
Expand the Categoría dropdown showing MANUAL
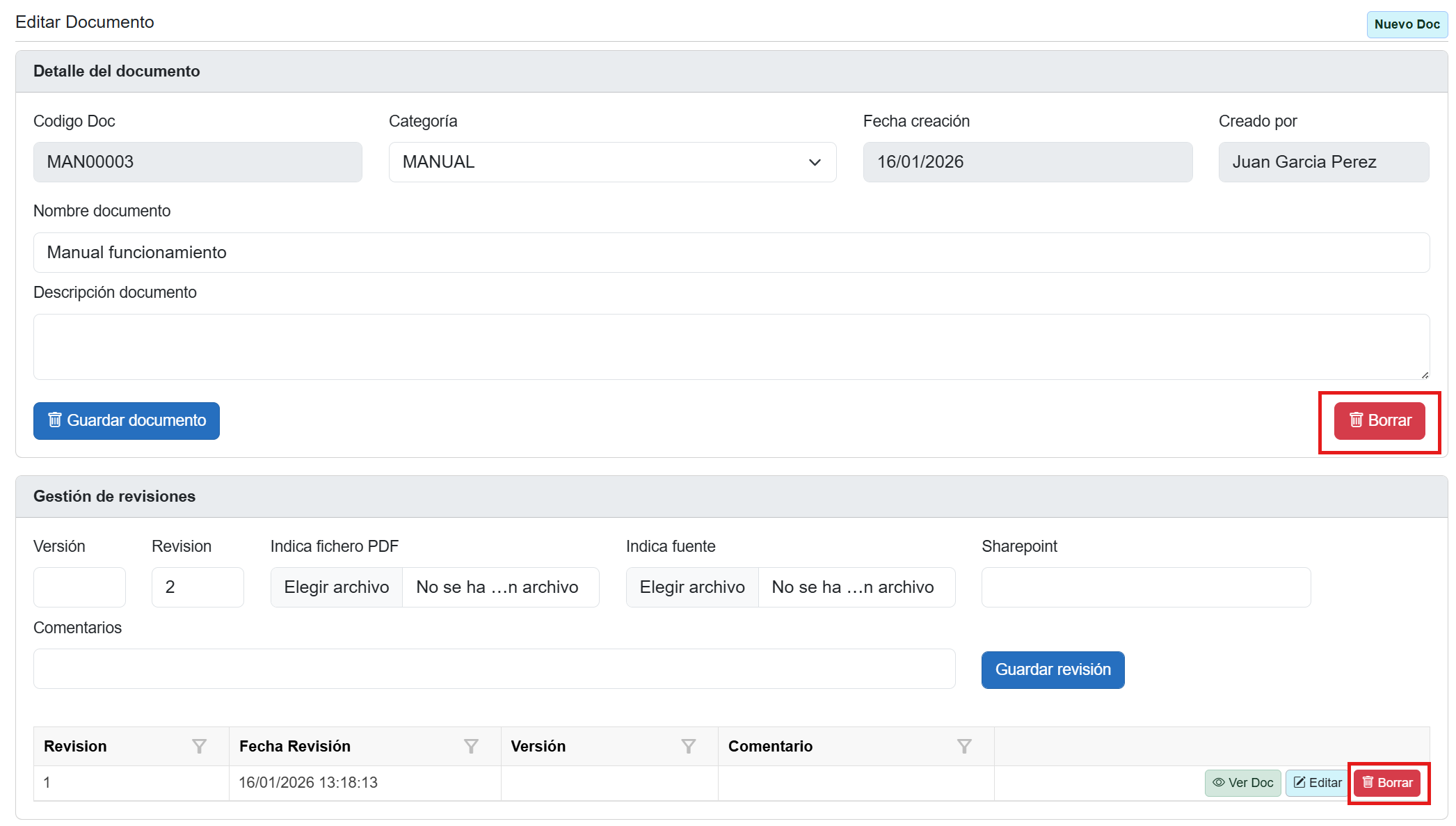(612, 162)
